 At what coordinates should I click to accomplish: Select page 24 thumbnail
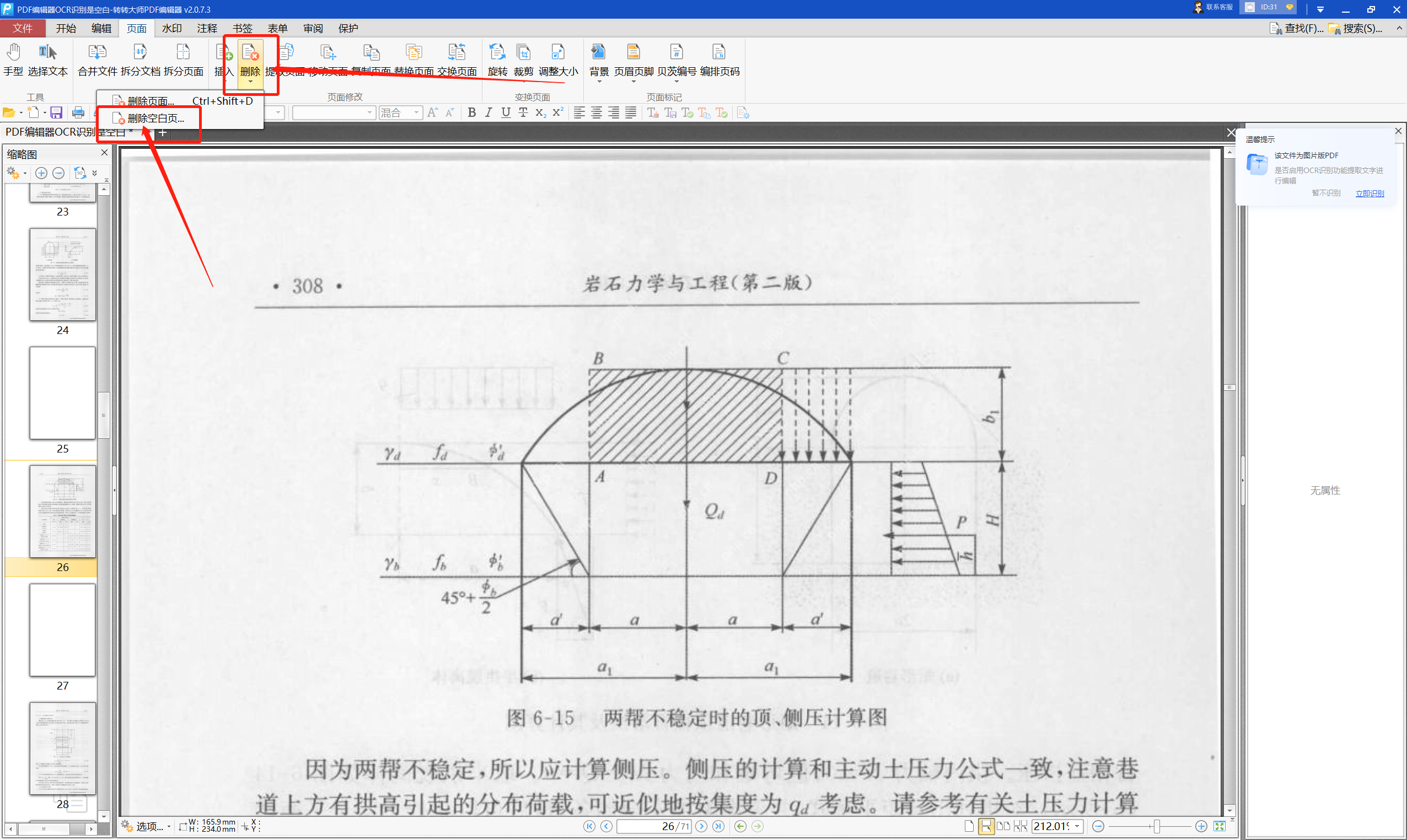coord(62,274)
